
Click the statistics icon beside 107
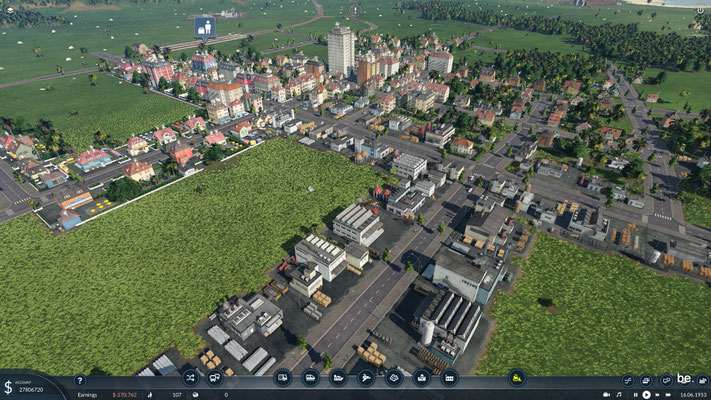[150, 395]
